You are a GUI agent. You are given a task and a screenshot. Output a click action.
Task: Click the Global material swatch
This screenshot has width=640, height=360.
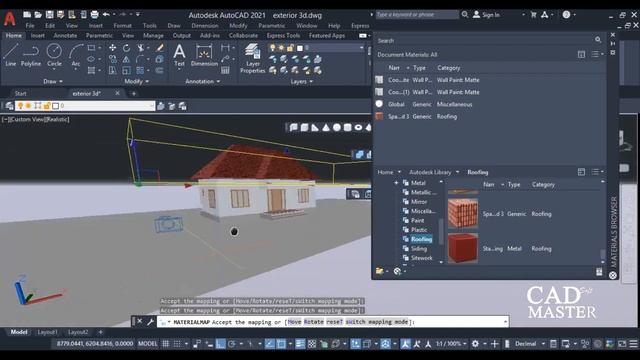click(x=379, y=104)
